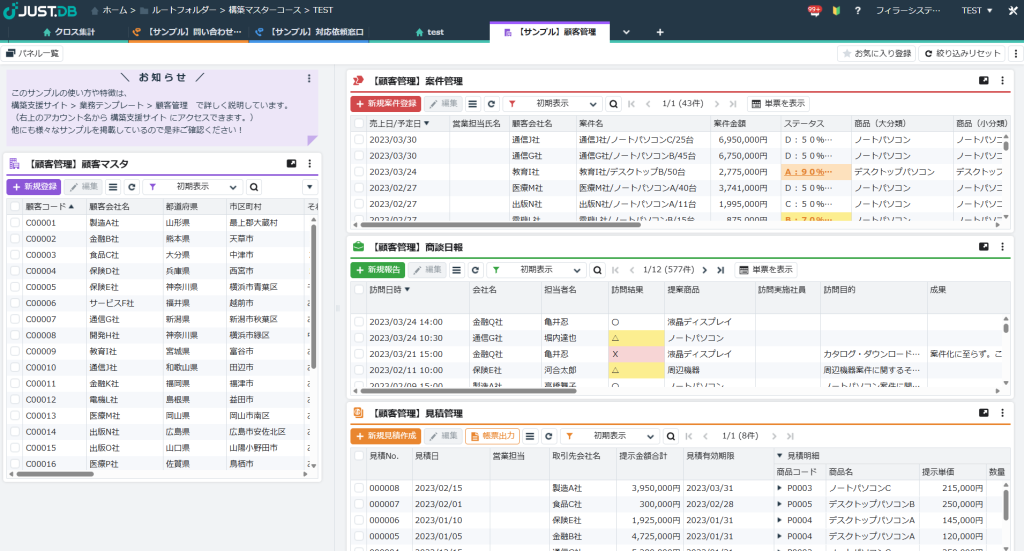
Task: Expand 顧客マスタ toolbar overflow arrow
Action: (x=310, y=187)
